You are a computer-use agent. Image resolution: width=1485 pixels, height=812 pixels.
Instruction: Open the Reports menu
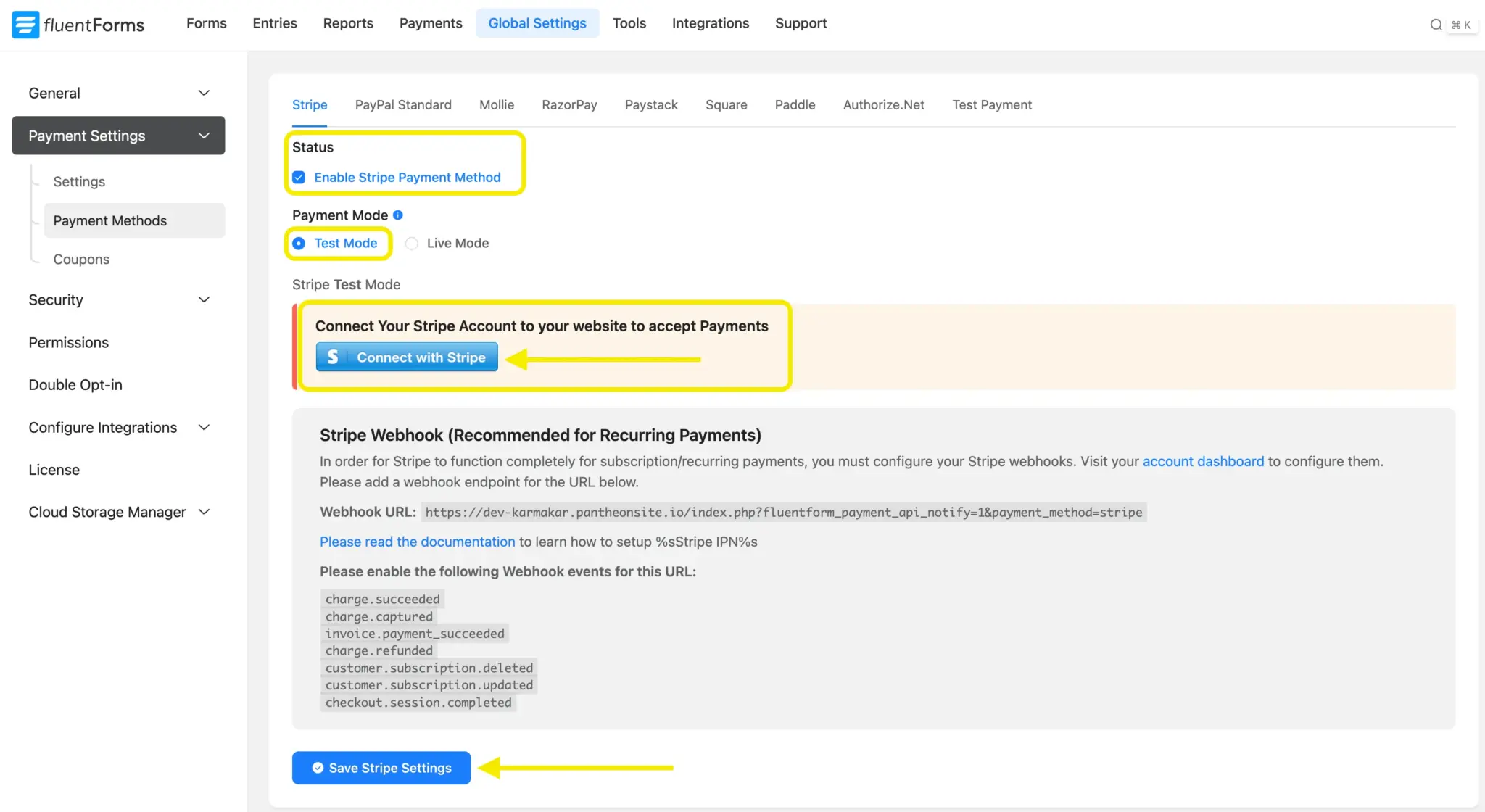pos(348,23)
